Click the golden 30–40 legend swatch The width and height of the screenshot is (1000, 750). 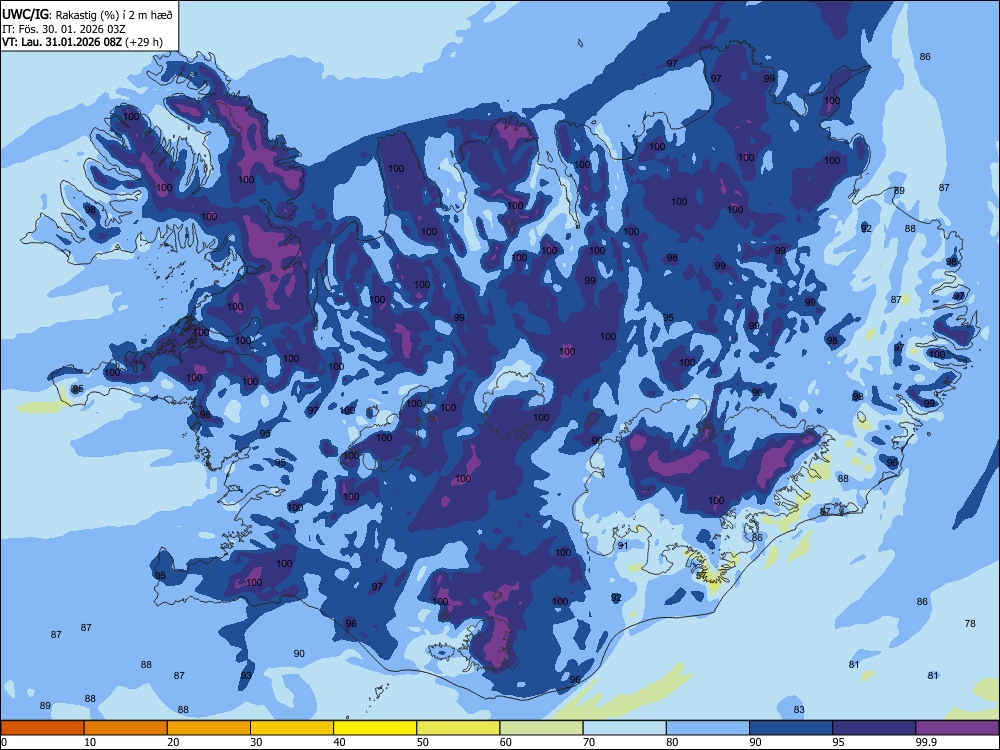point(292,728)
